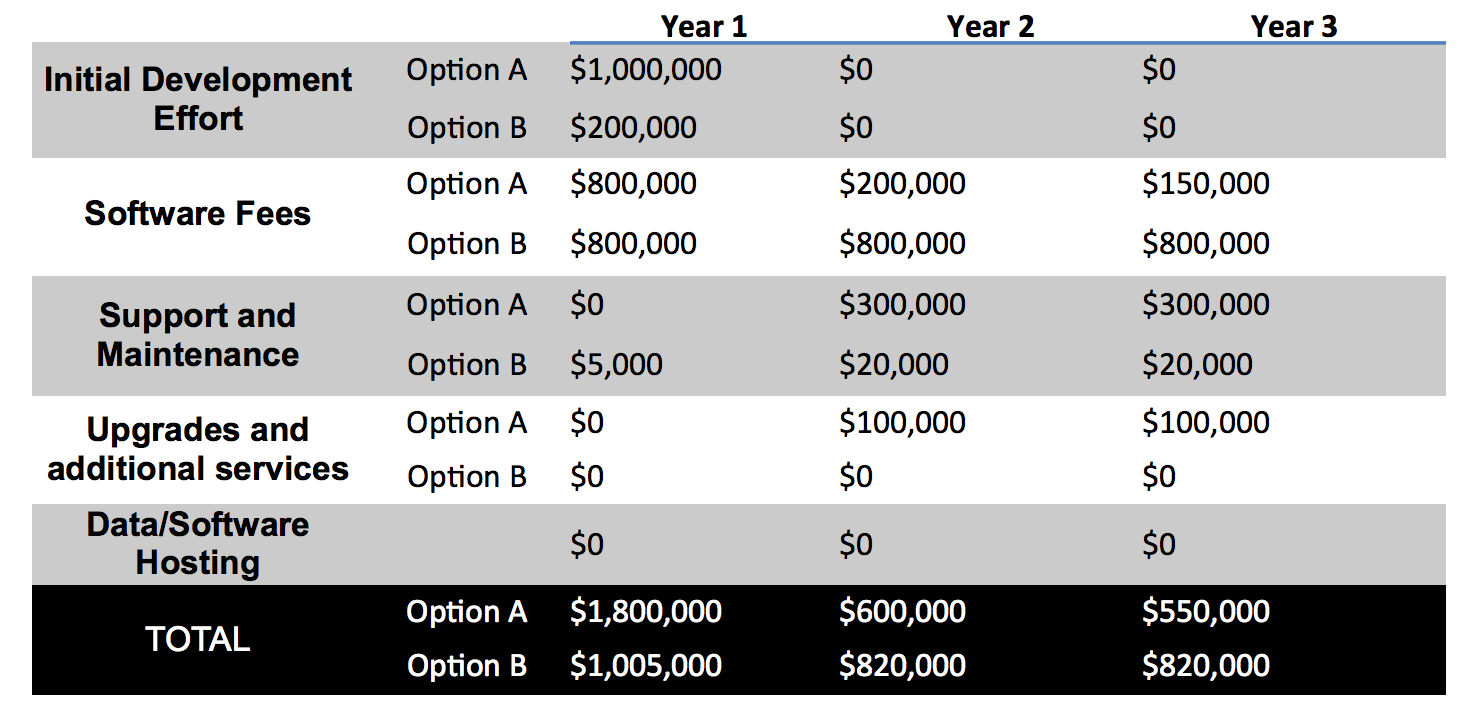The height and width of the screenshot is (716, 1466).
Task: Select Software Fees Option A $150,000 cell
Action: tap(1205, 184)
